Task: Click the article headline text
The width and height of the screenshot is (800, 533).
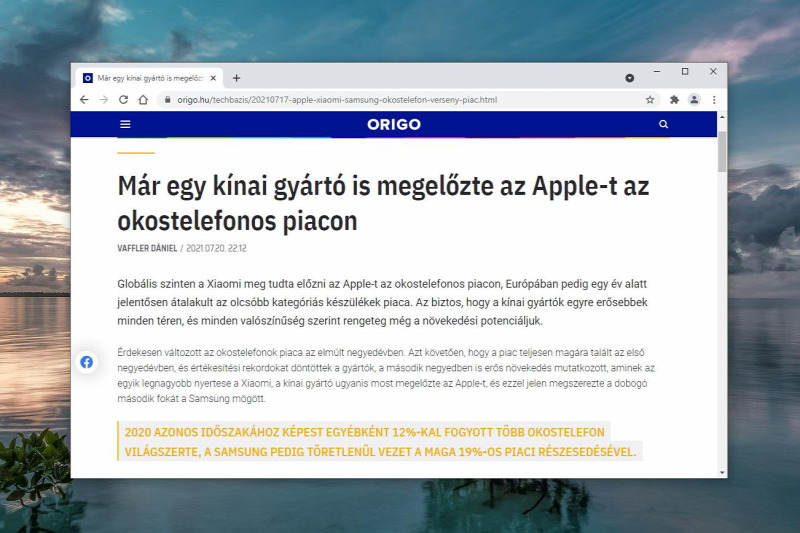Action: click(383, 204)
